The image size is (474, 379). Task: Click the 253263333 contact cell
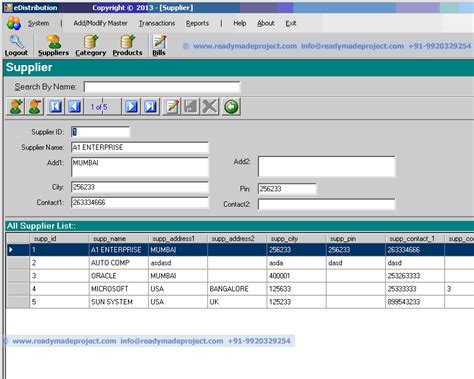pos(415,276)
